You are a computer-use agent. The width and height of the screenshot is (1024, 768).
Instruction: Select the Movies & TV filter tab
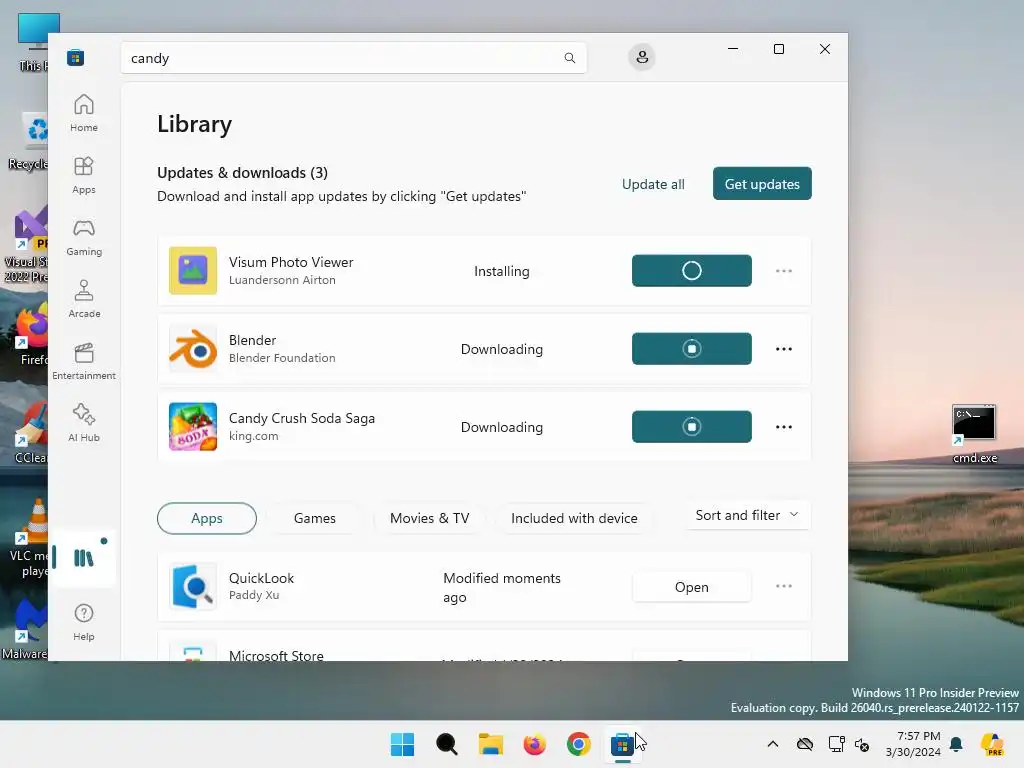(x=429, y=518)
